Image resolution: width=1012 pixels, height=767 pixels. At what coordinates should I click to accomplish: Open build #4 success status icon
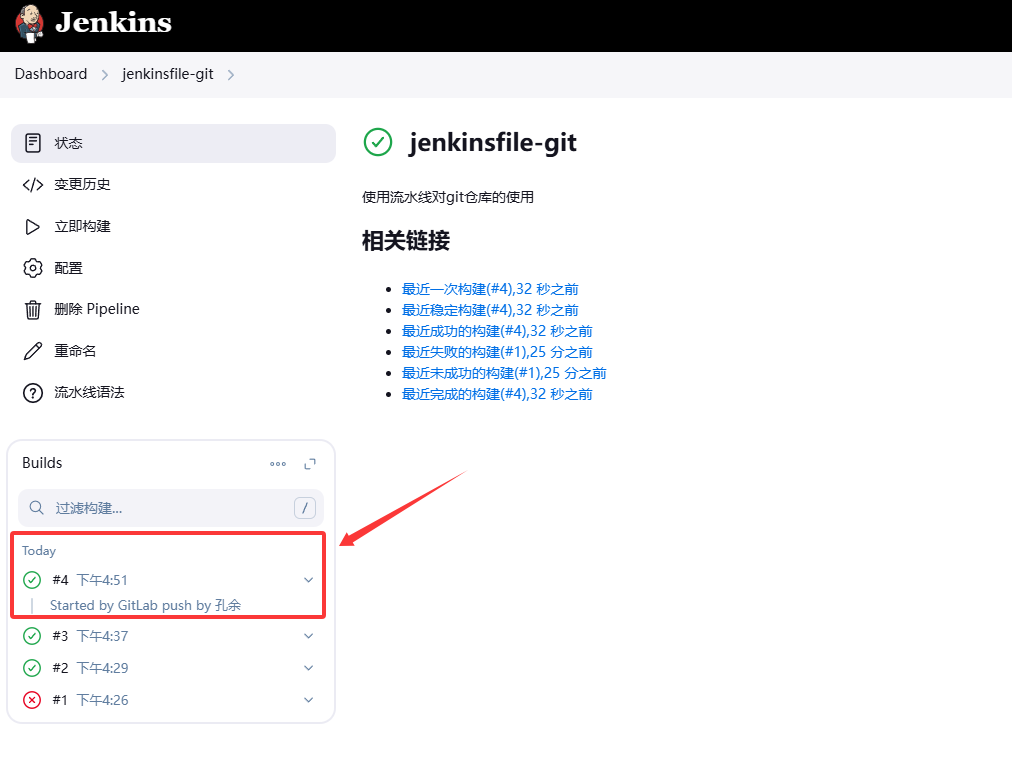click(x=32, y=580)
